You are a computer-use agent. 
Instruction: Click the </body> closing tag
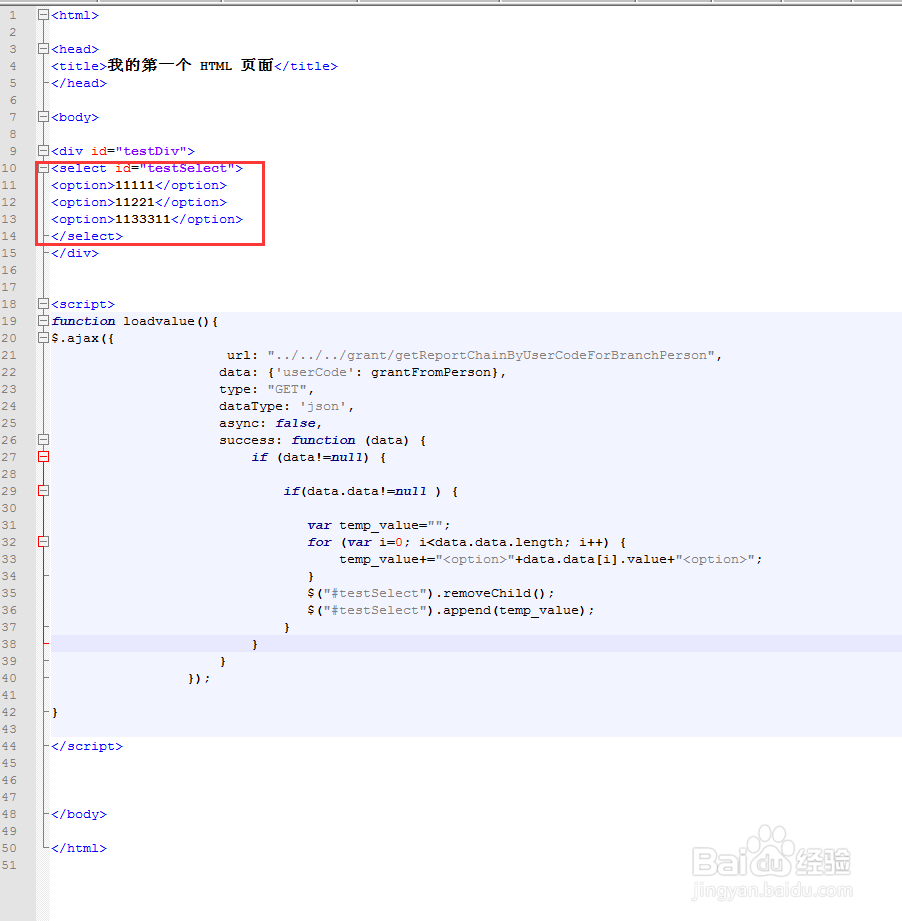pos(79,815)
